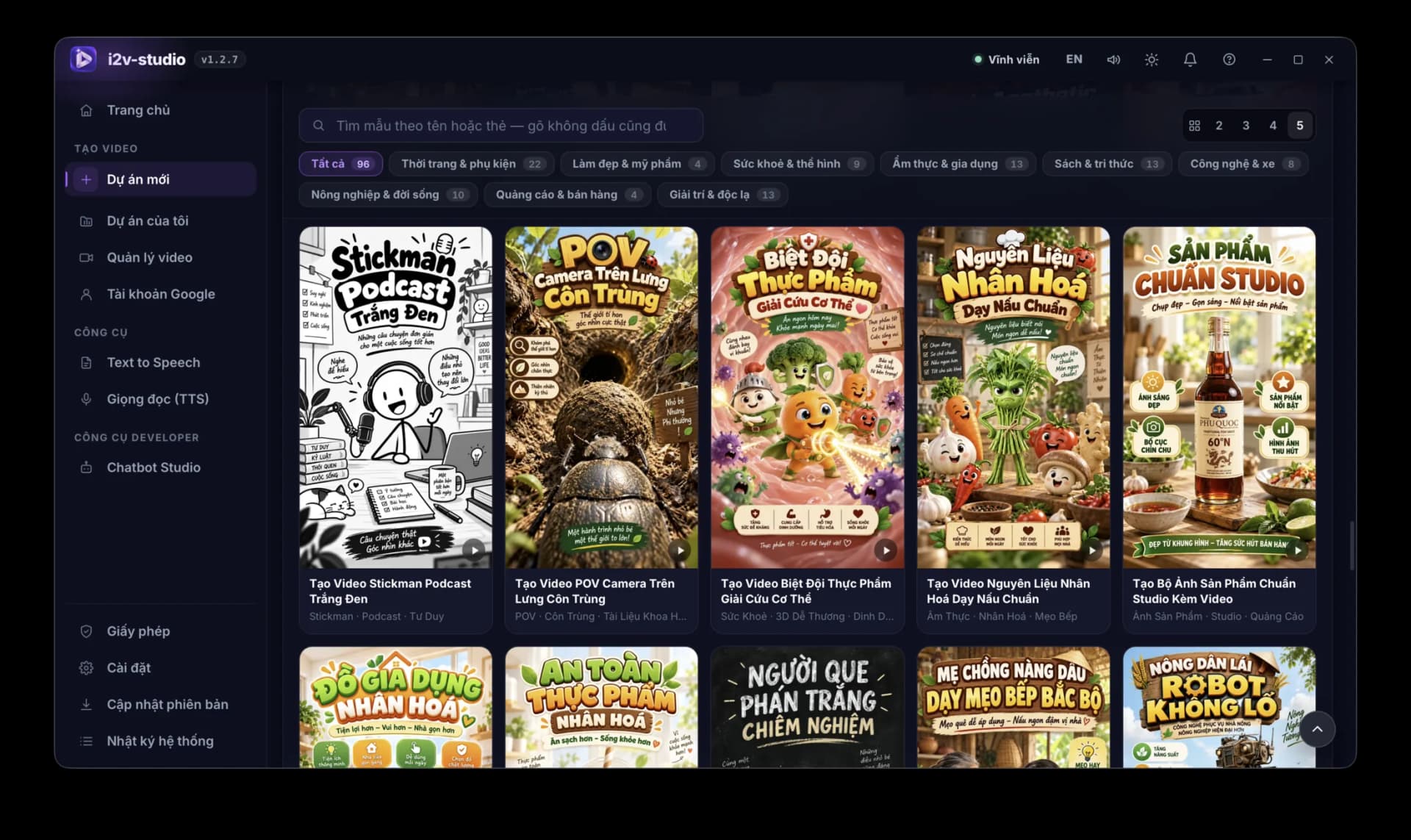
Task: Focus the template search field
Action: [x=500, y=126]
